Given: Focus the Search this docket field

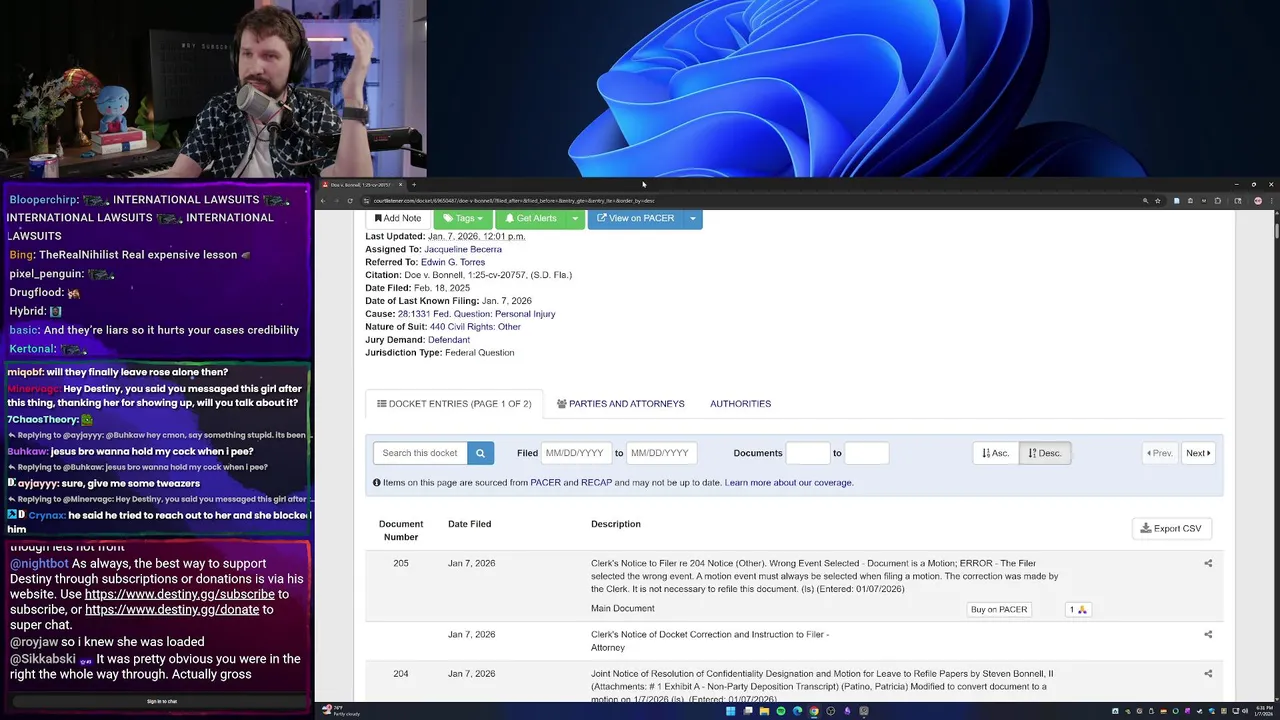Looking at the screenshot, I should [420, 453].
